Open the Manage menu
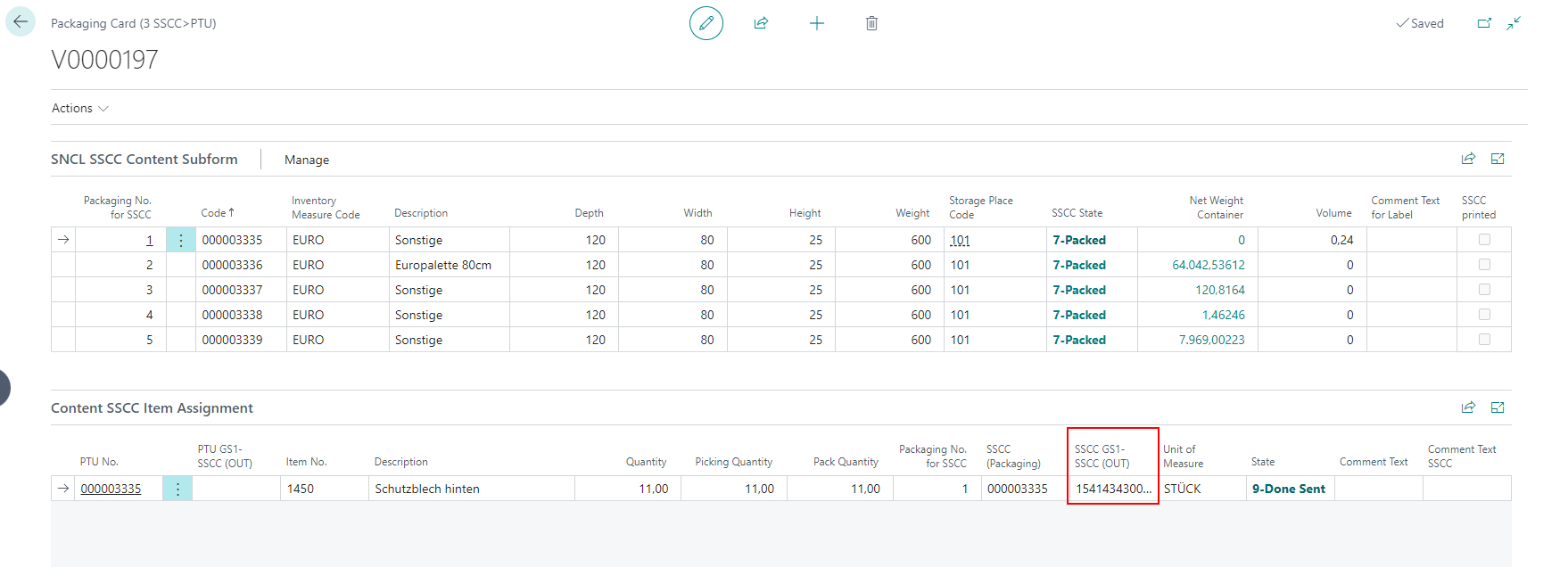This screenshot has width=1568, height=584. click(x=307, y=160)
